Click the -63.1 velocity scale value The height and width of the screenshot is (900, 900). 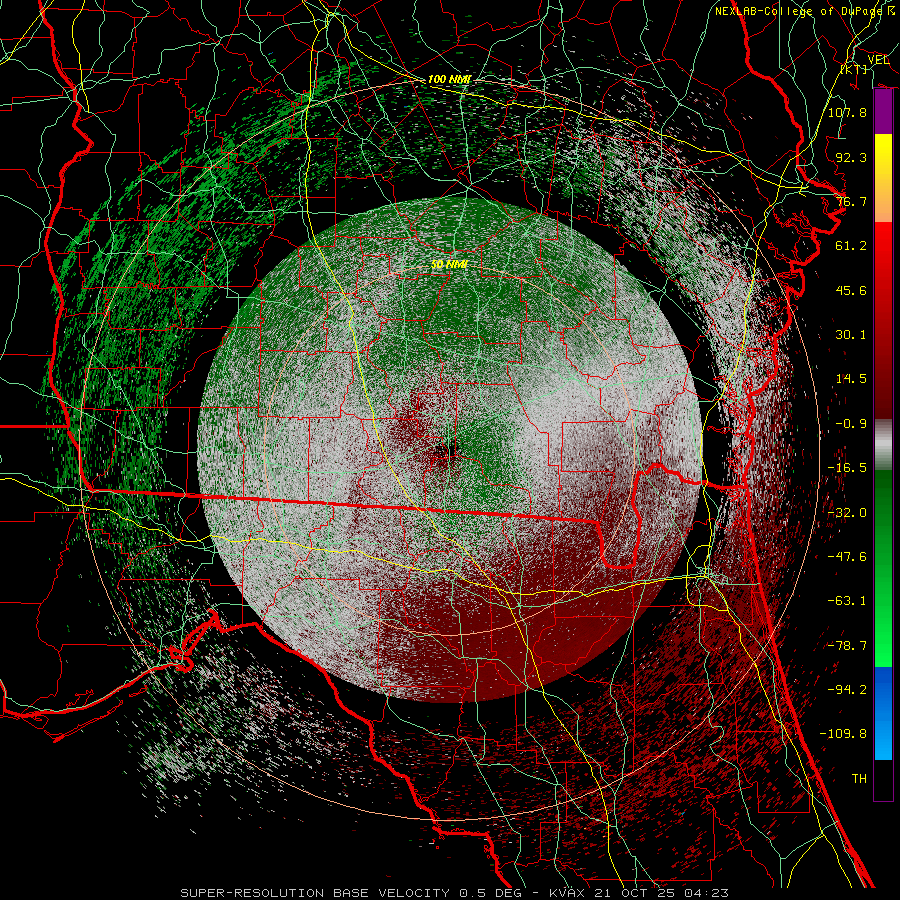point(847,601)
